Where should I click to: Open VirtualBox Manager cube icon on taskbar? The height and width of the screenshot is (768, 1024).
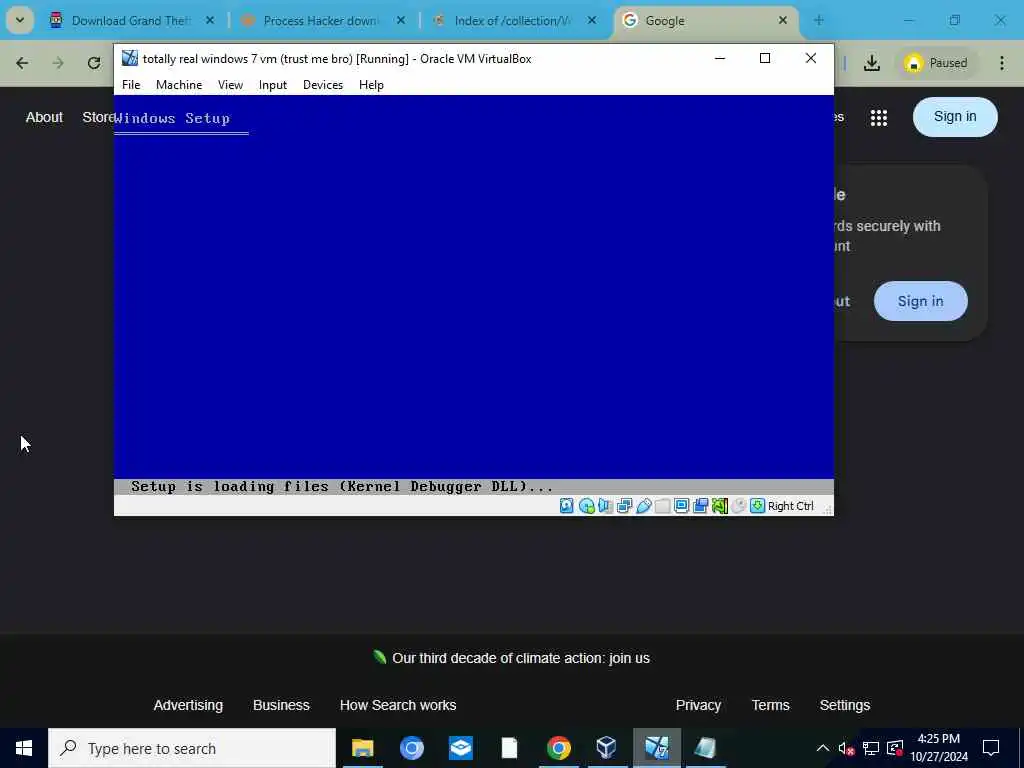(607, 748)
